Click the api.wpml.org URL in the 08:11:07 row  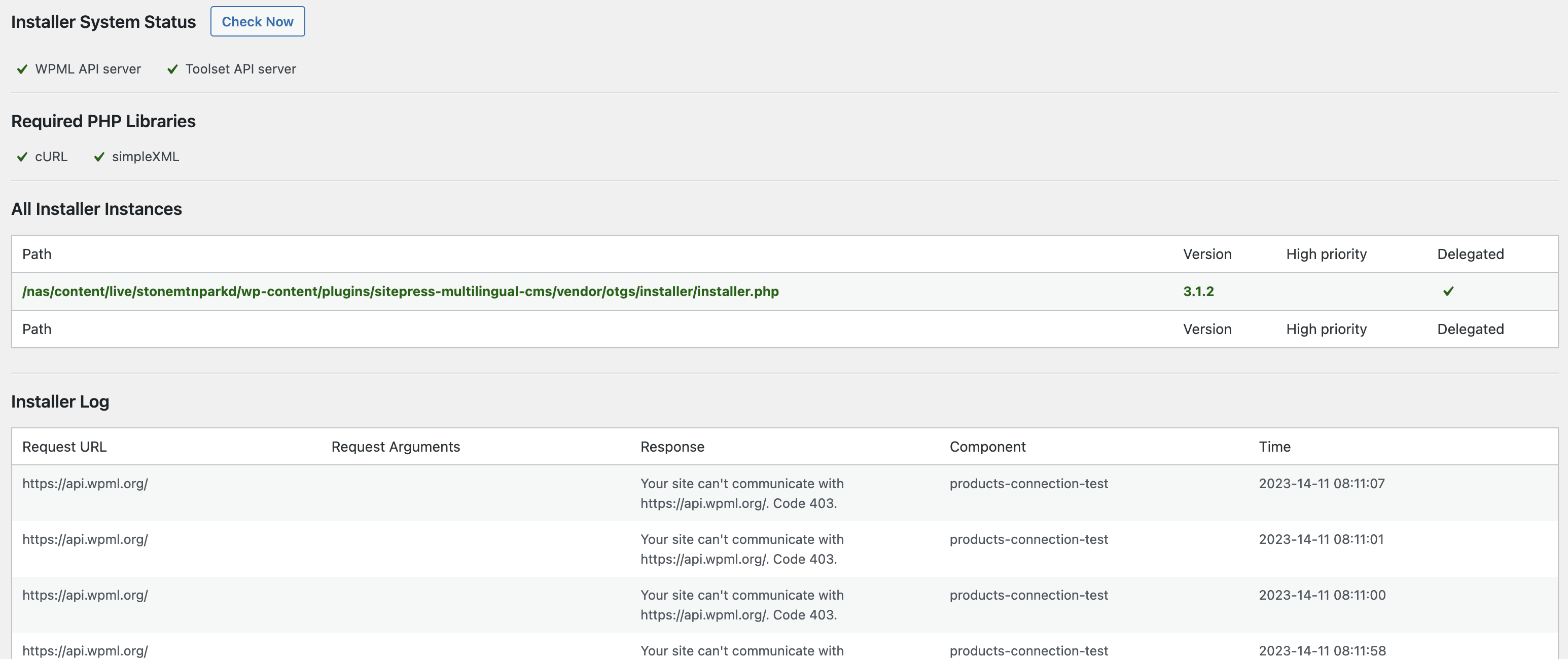85,484
